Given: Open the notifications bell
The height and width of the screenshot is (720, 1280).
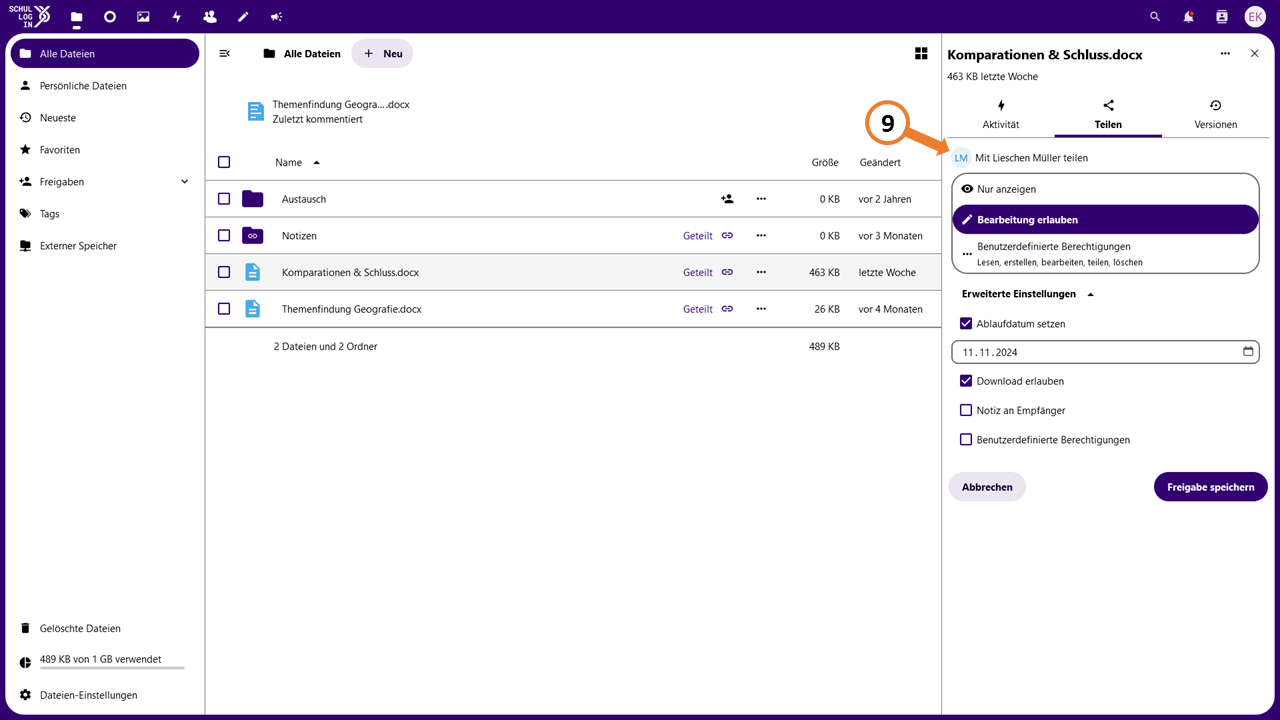Looking at the screenshot, I should coord(1188,17).
